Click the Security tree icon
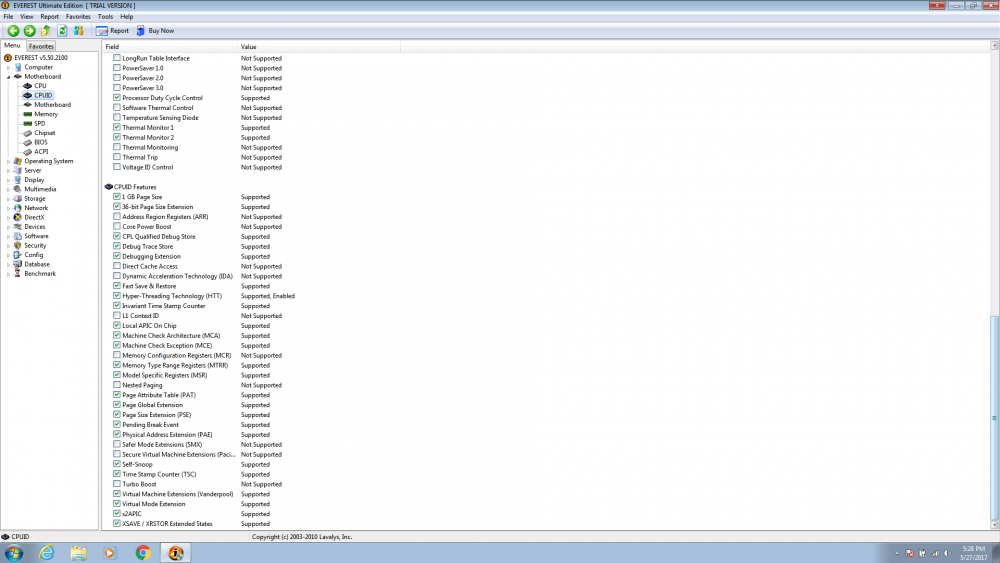Screen dimensions: 1000x563 click(x=18, y=245)
